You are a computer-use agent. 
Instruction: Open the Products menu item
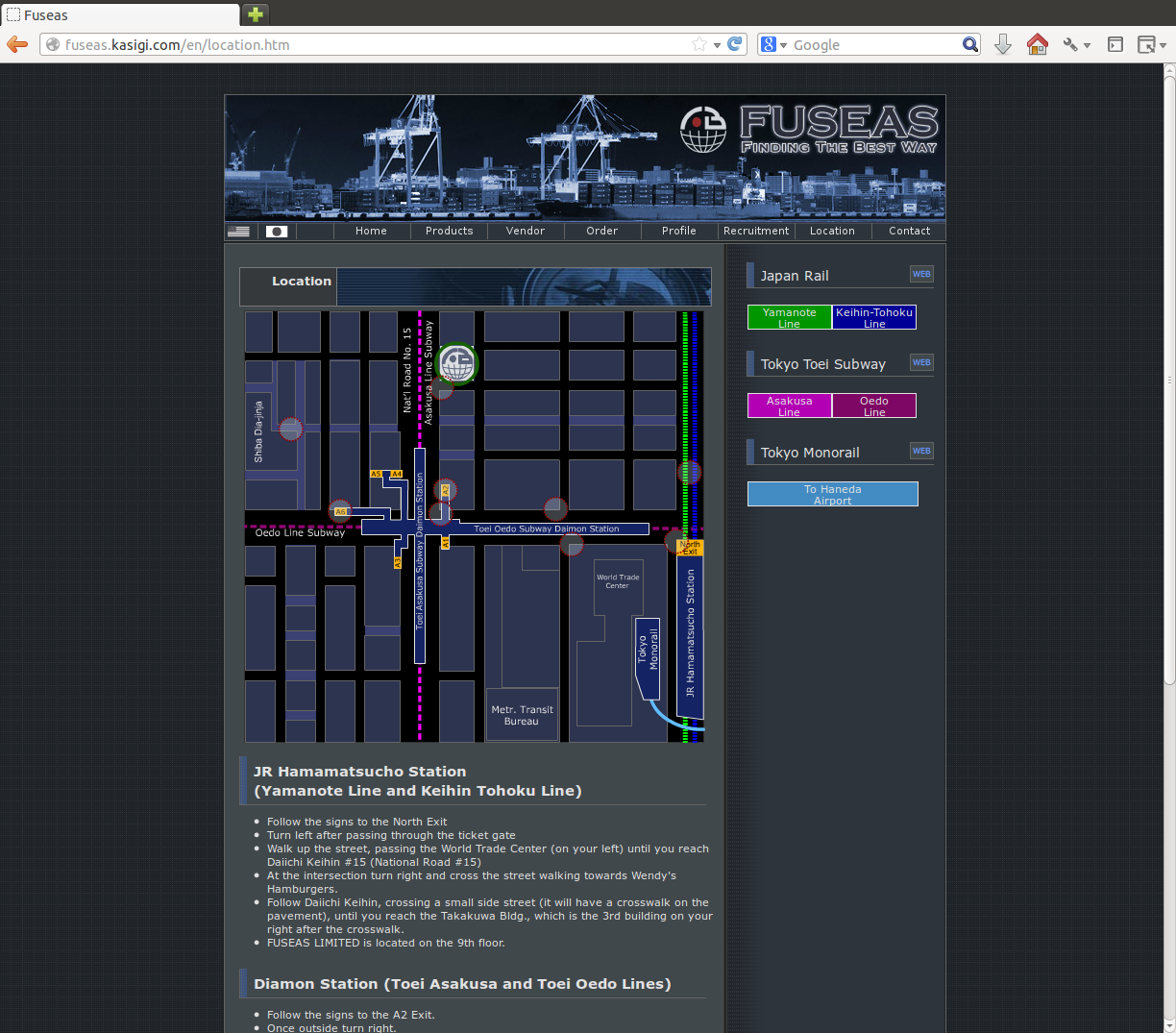(x=449, y=231)
